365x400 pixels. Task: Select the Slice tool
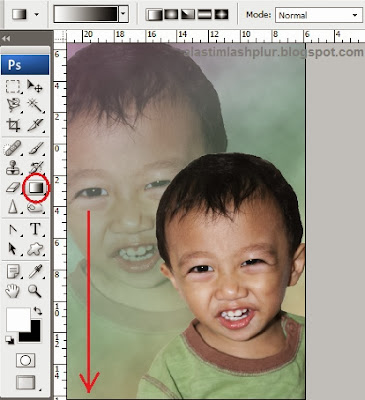tap(35, 125)
